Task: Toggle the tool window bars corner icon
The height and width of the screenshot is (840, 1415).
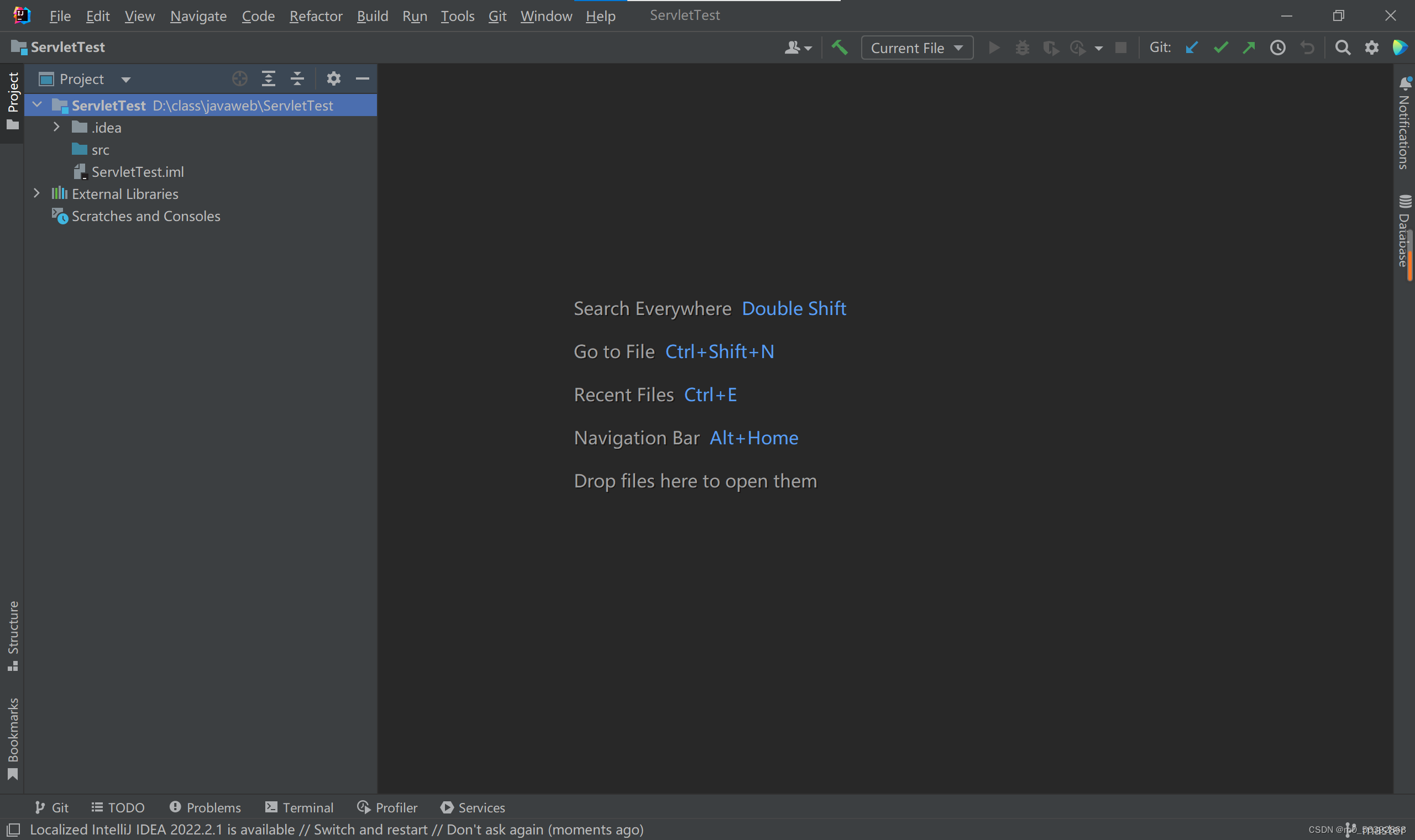Action: pos(14,830)
